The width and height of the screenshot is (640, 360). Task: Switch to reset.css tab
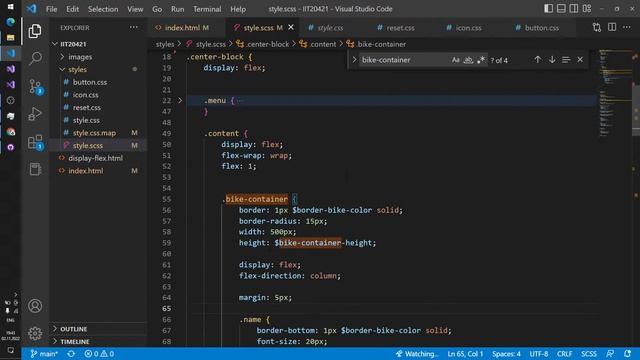400,28
